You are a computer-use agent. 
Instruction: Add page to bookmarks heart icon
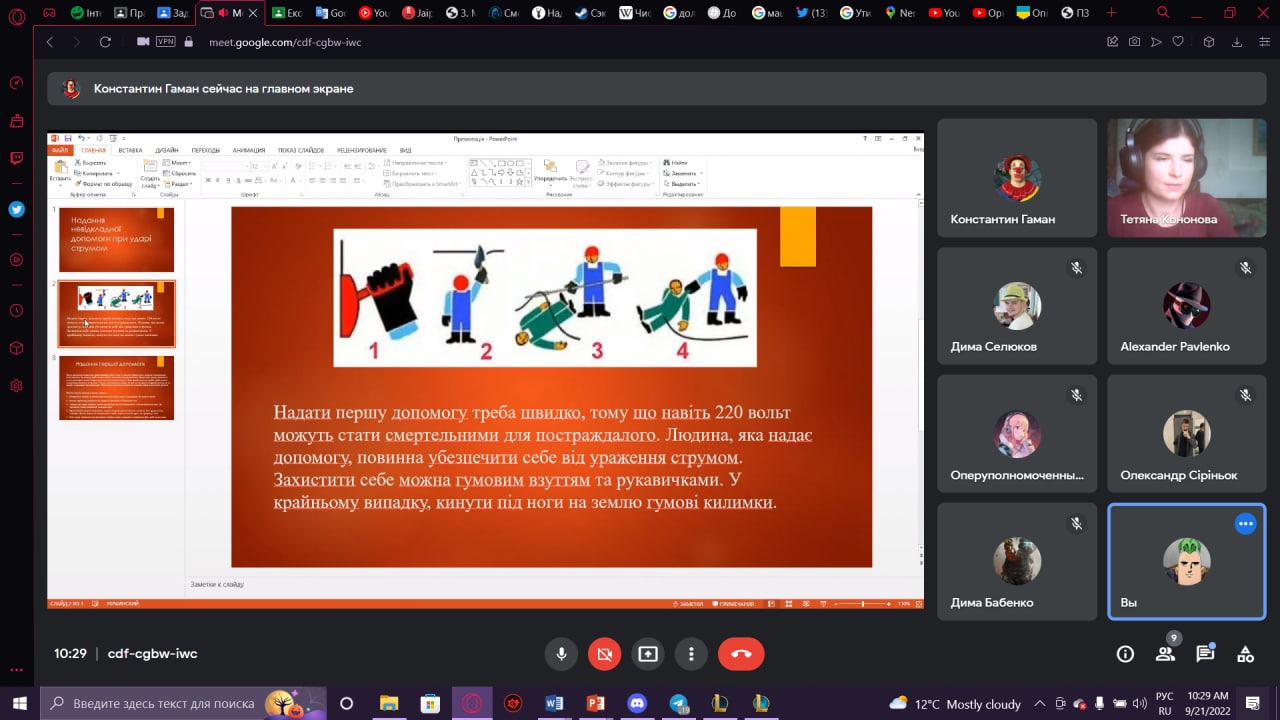tap(1178, 42)
